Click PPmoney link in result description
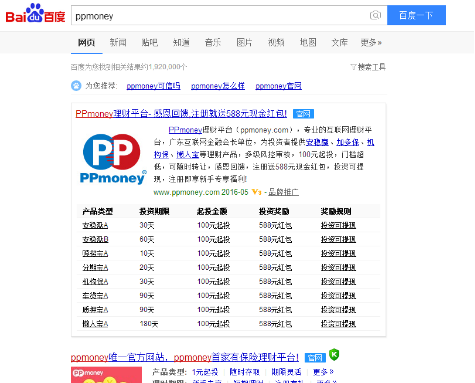475x383 pixels. pos(185,130)
